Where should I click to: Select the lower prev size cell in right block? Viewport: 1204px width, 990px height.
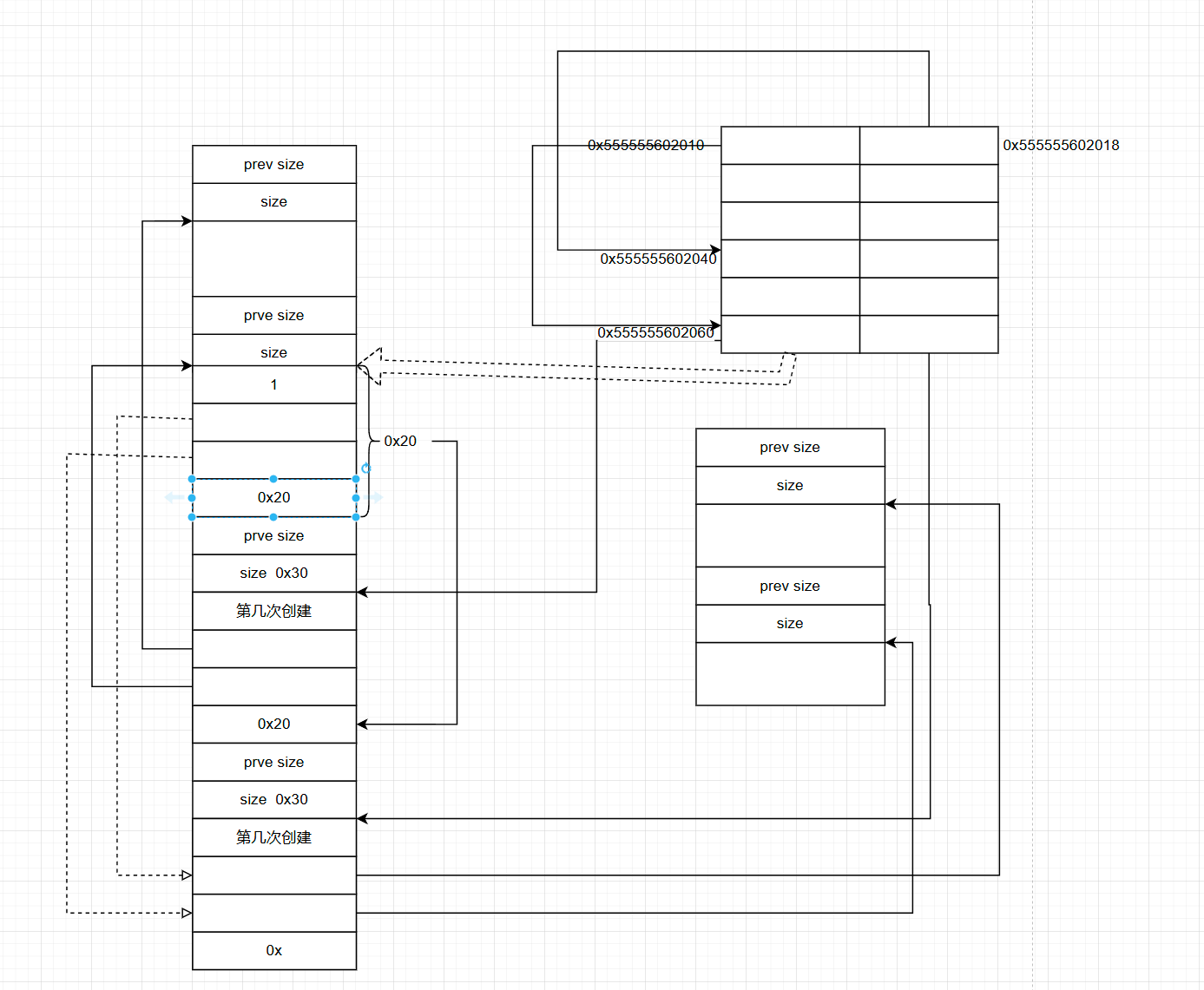point(790,587)
